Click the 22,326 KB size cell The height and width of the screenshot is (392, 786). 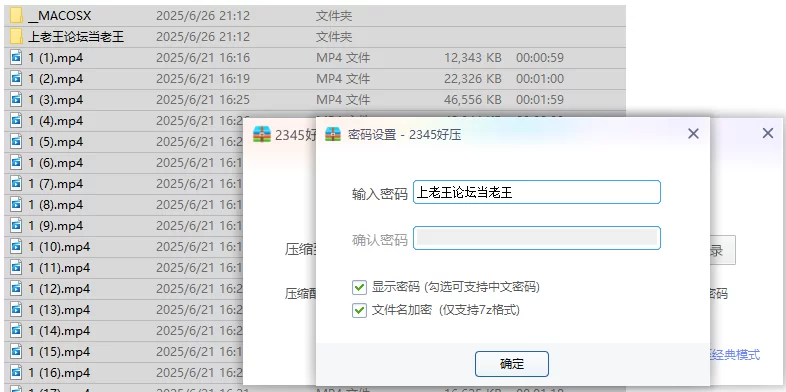(x=473, y=79)
